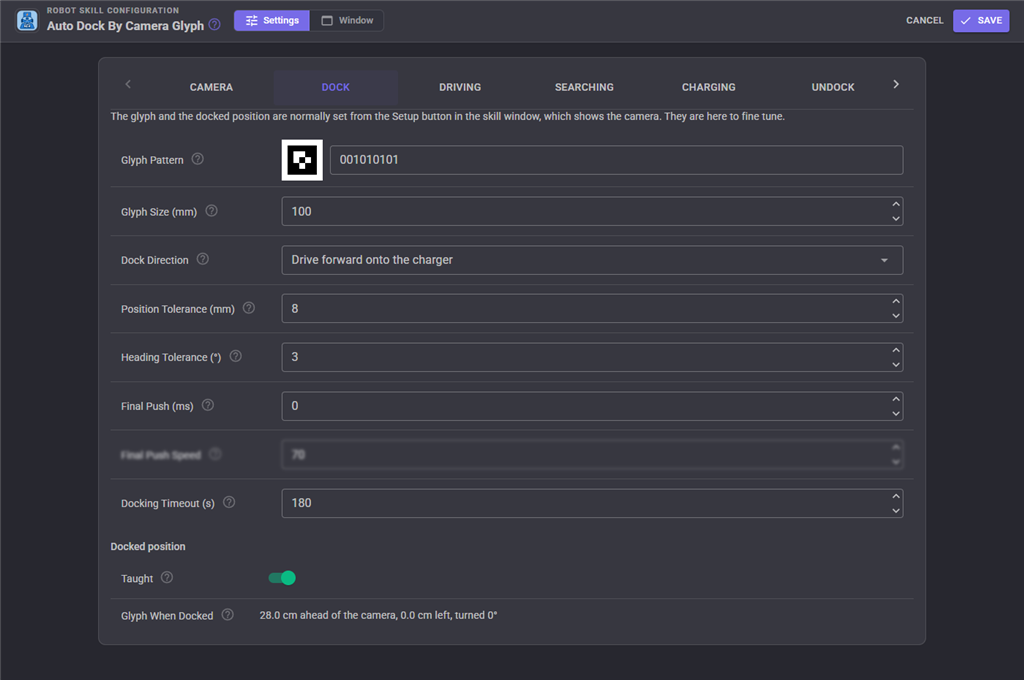Increase Final Push (ms) with the up arrow
Image resolution: width=1024 pixels, height=680 pixels.
896,398
